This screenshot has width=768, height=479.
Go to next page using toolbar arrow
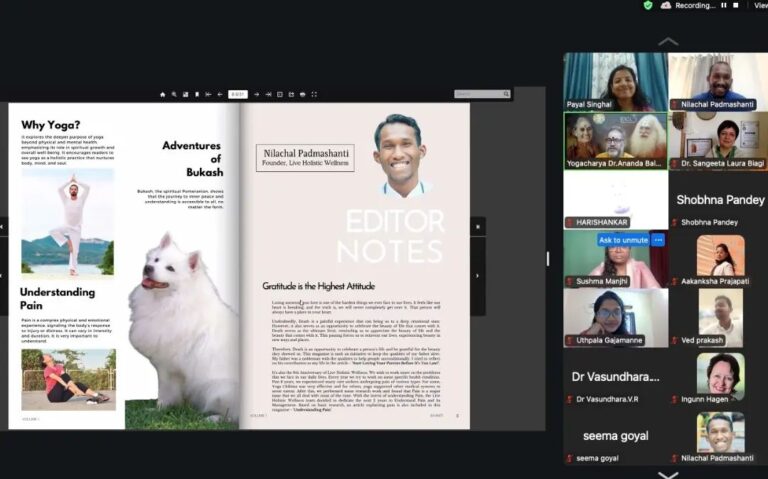[256, 94]
